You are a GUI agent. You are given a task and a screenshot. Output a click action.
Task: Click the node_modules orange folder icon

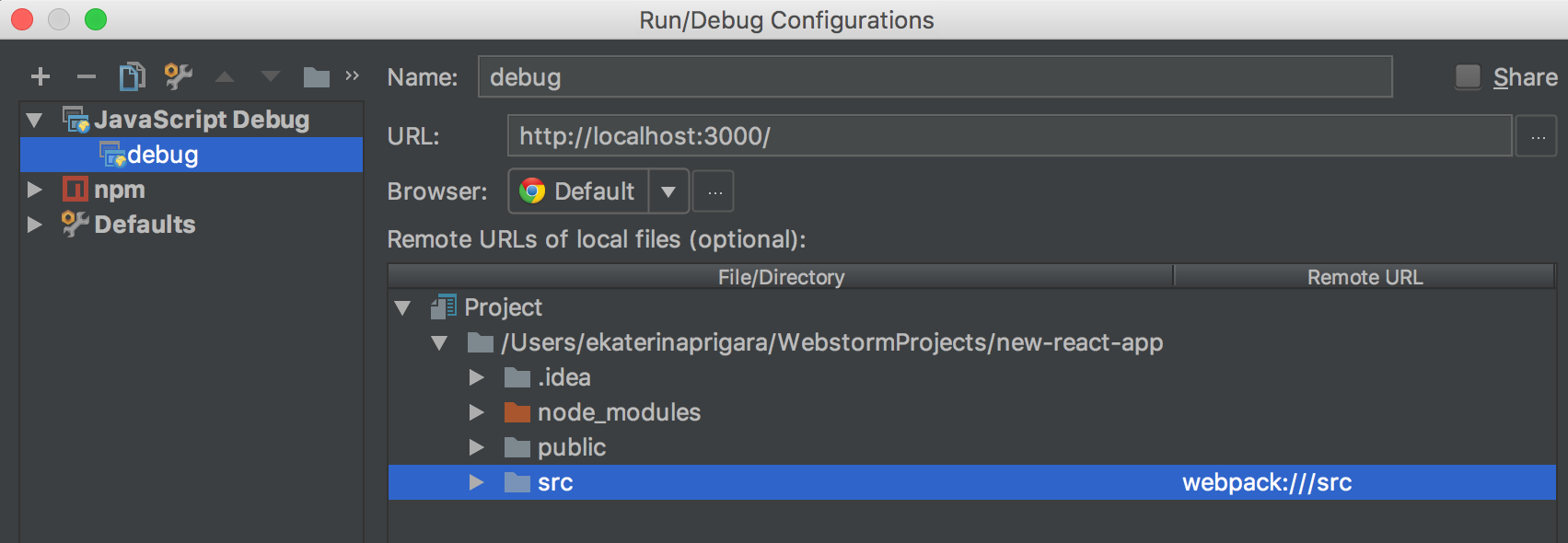click(517, 412)
